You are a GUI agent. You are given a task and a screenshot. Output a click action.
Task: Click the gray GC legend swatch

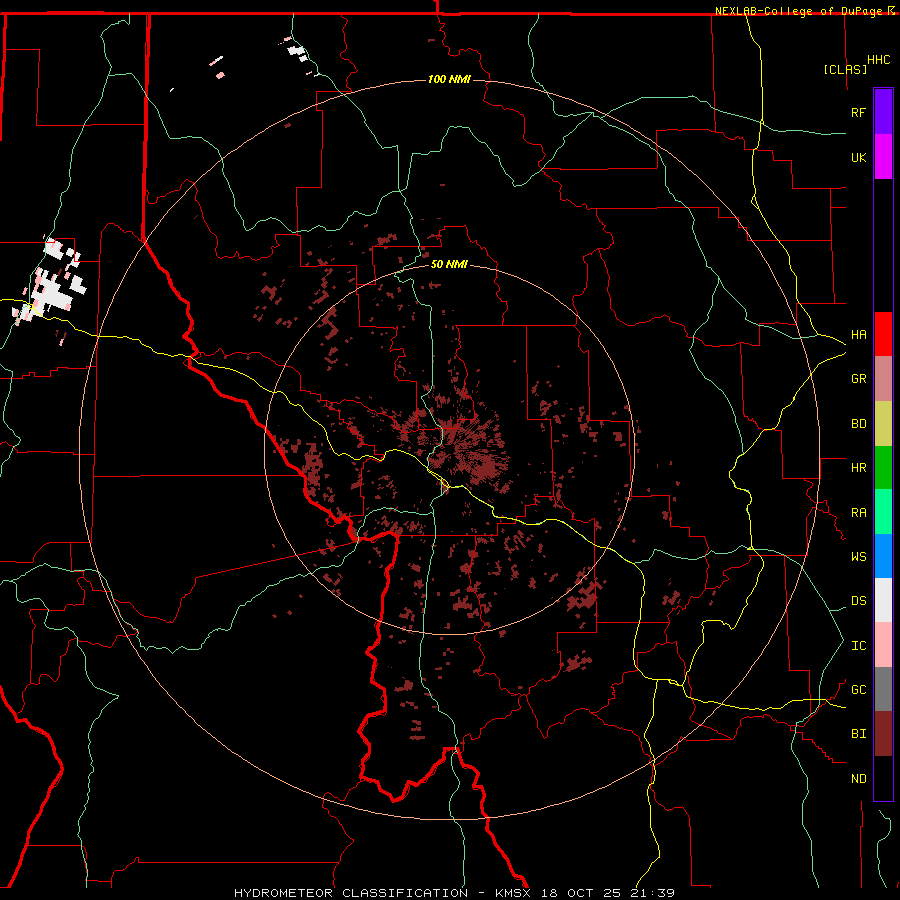click(883, 689)
